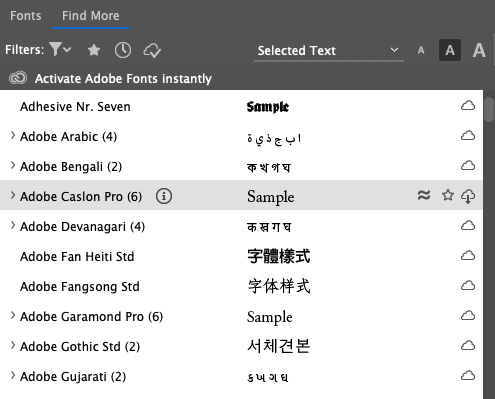Viewport: 495px width, 399px height.
Task: Select Adobe Gujarati (2) font name
Action: point(73,377)
